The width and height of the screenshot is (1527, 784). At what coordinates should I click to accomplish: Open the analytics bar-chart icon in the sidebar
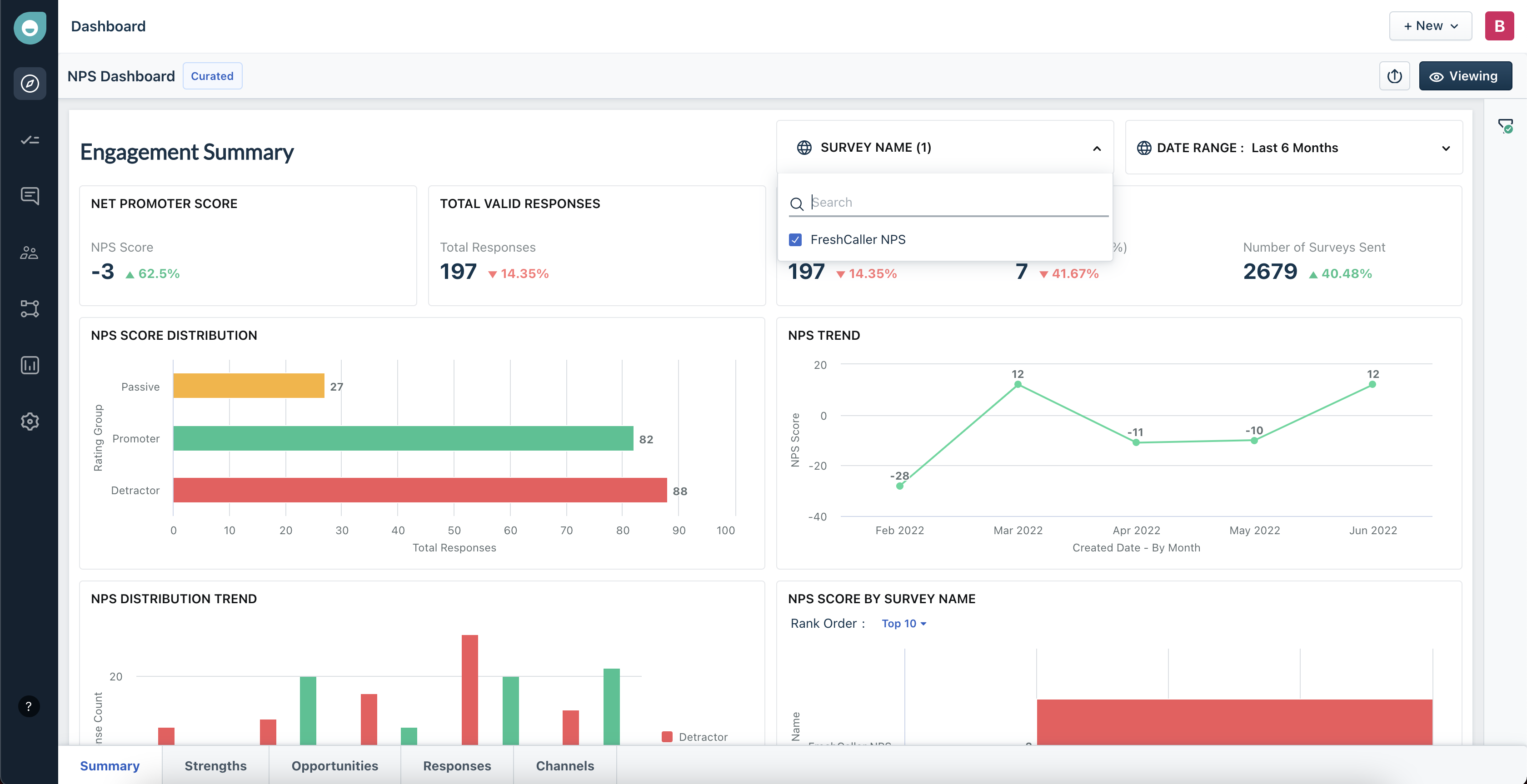pos(29,364)
